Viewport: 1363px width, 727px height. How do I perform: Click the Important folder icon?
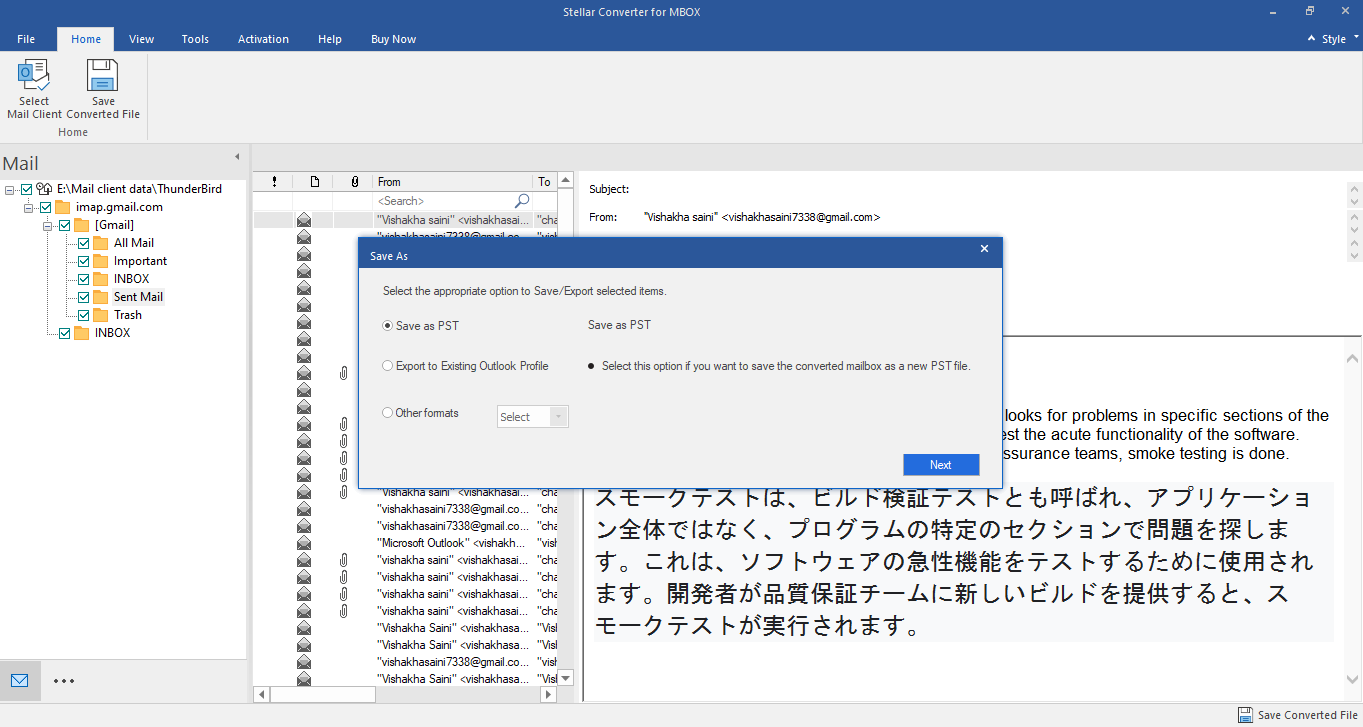click(101, 261)
